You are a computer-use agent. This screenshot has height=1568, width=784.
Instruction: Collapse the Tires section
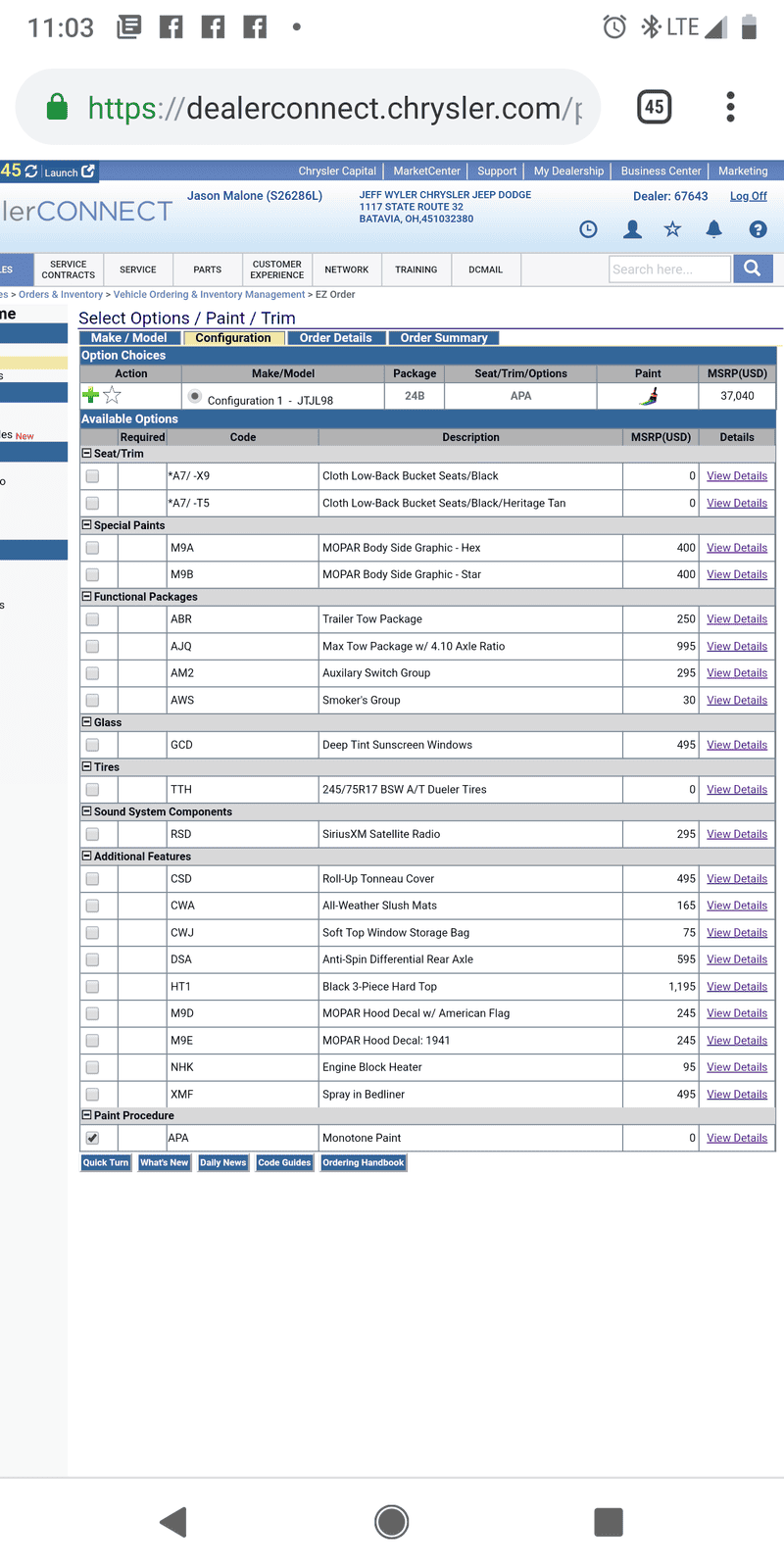pyautogui.click(x=86, y=767)
